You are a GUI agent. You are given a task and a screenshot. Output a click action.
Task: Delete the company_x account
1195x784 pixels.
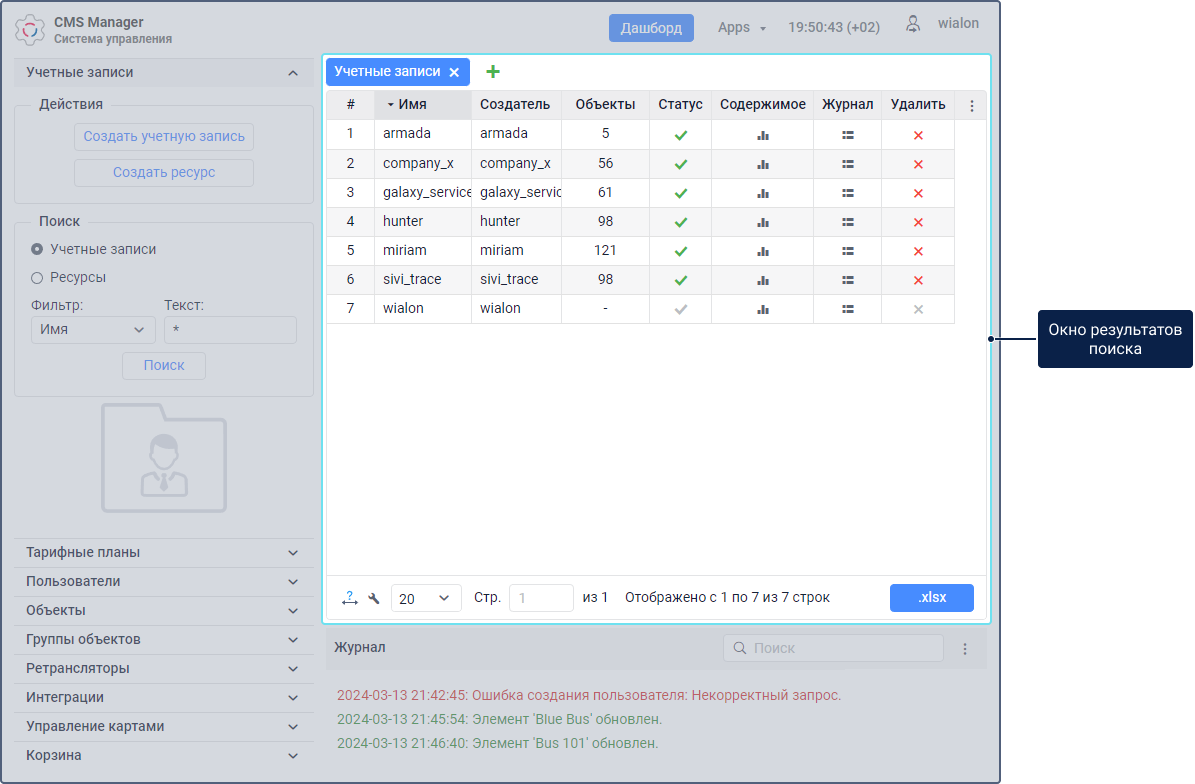coord(917,164)
